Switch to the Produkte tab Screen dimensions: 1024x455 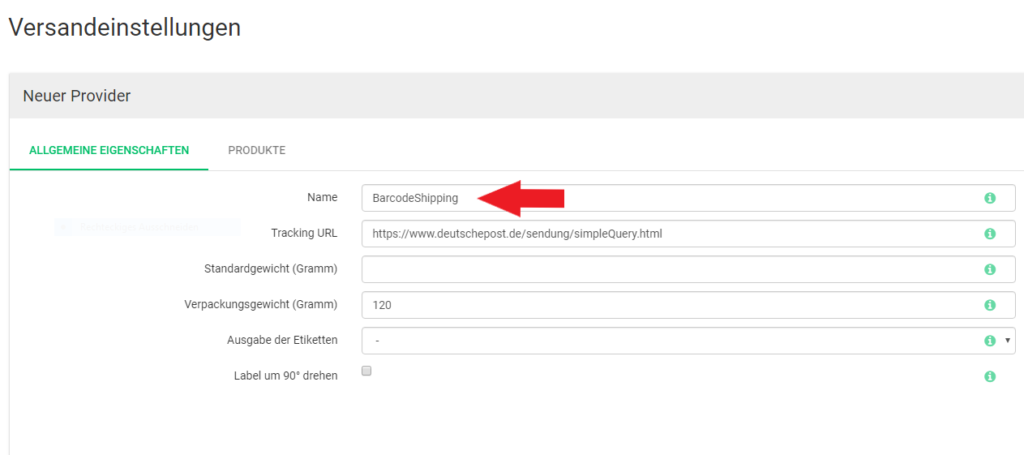pyautogui.click(x=257, y=150)
